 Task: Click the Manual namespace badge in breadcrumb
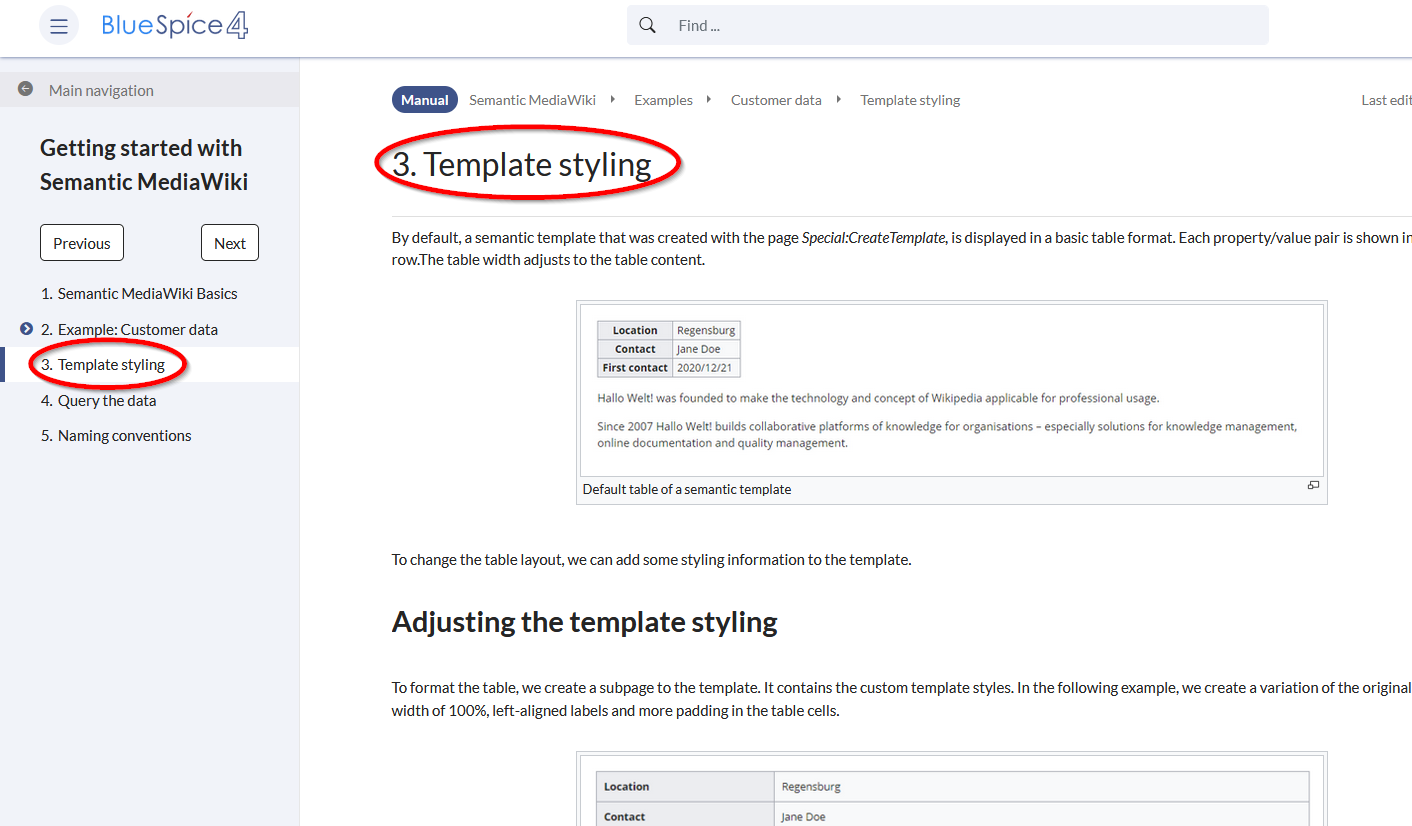point(425,100)
